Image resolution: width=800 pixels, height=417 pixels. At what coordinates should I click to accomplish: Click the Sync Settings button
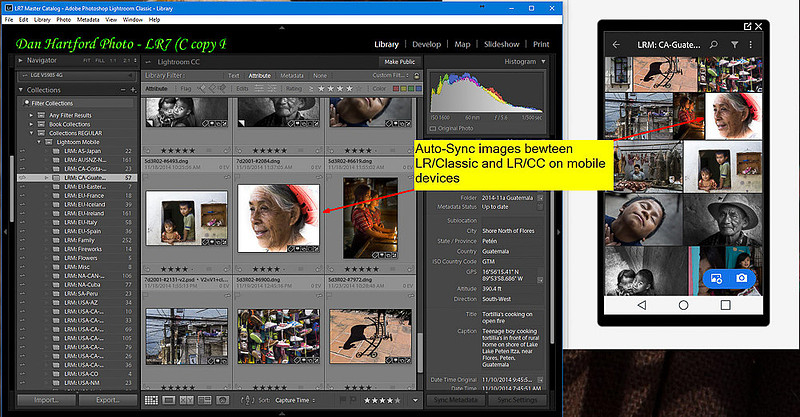[517, 400]
